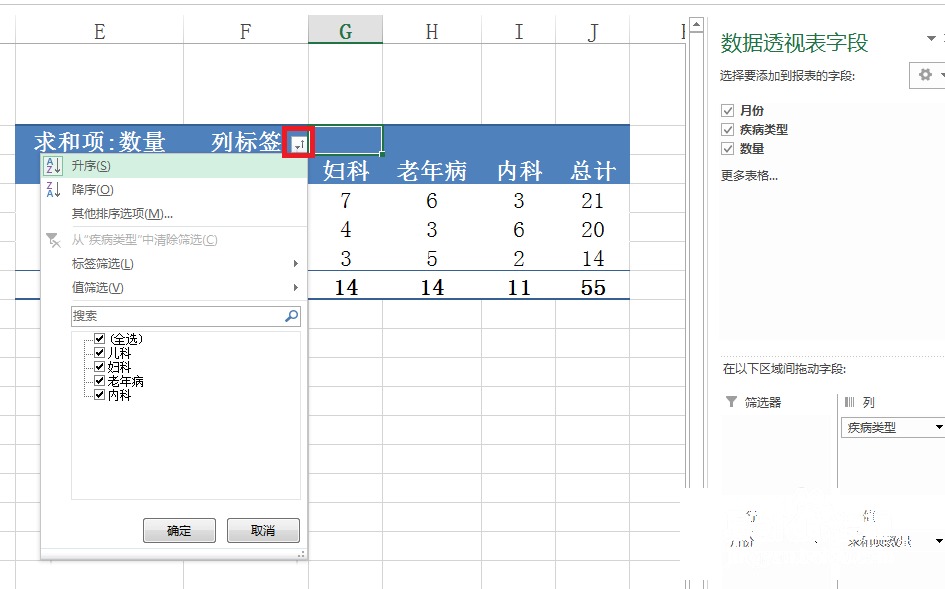Select column E header

pyautogui.click(x=99, y=31)
